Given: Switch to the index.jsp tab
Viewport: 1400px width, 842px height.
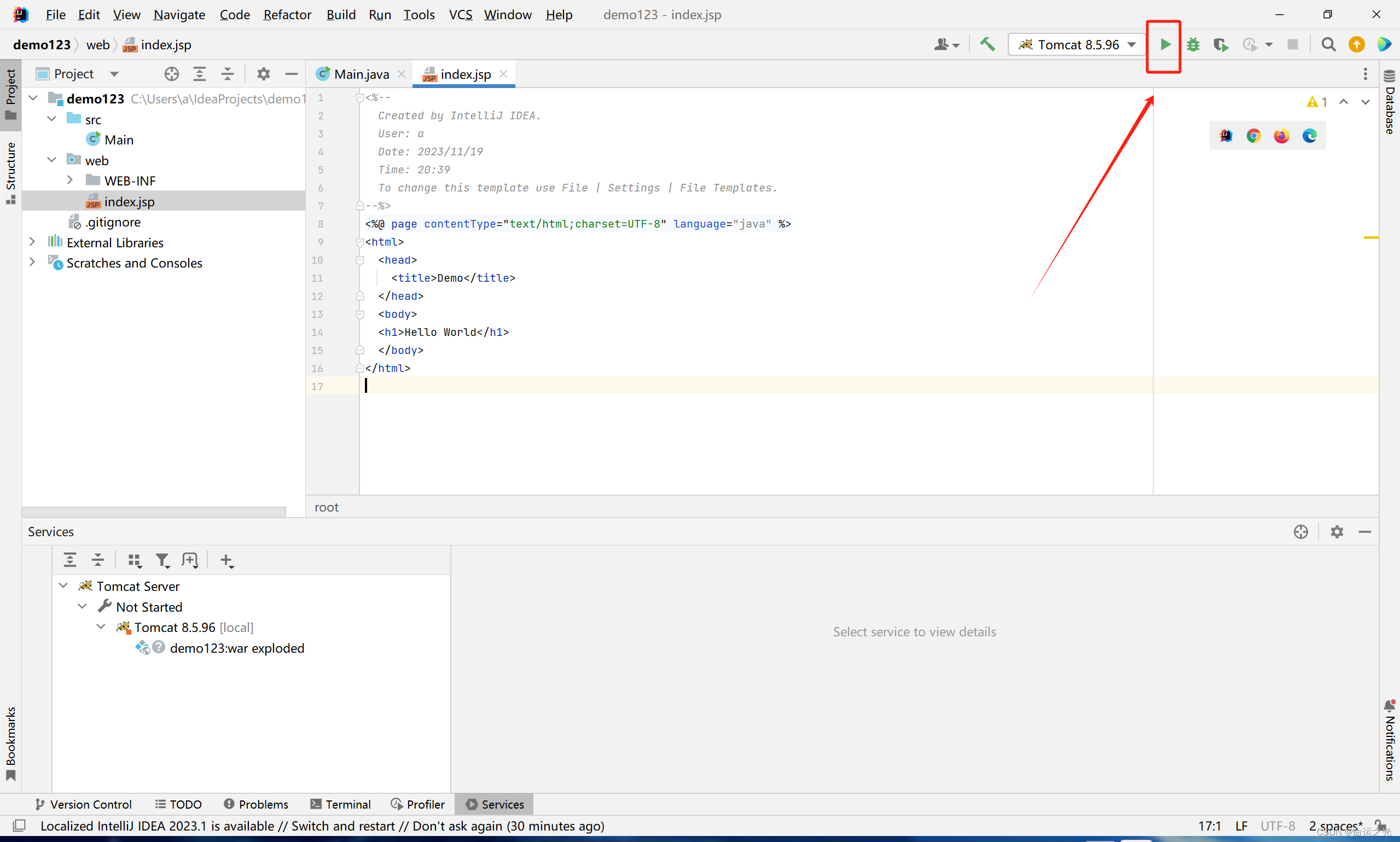Looking at the screenshot, I should click(x=462, y=74).
